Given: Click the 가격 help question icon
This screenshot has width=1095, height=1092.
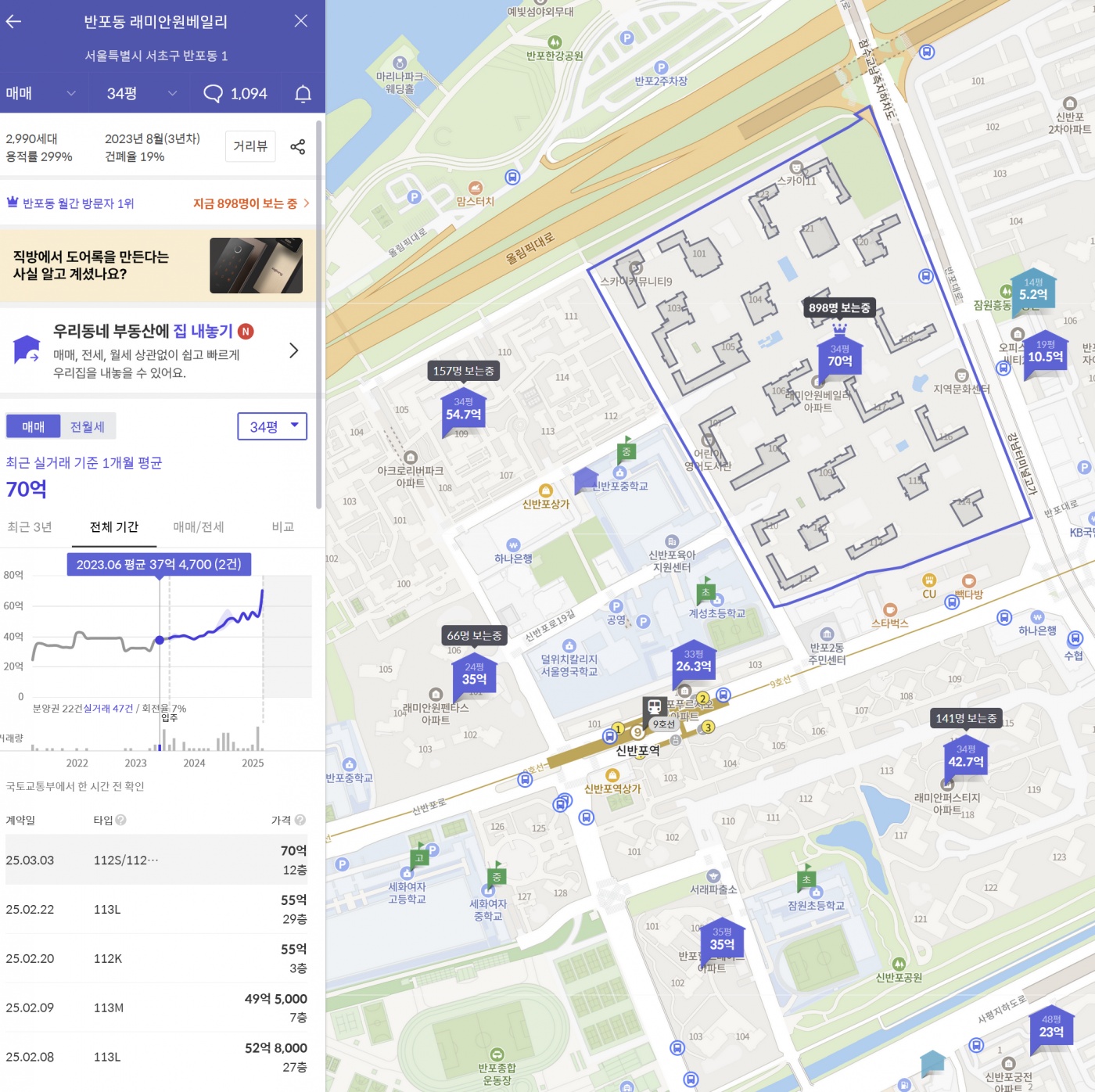Looking at the screenshot, I should (300, 820).
